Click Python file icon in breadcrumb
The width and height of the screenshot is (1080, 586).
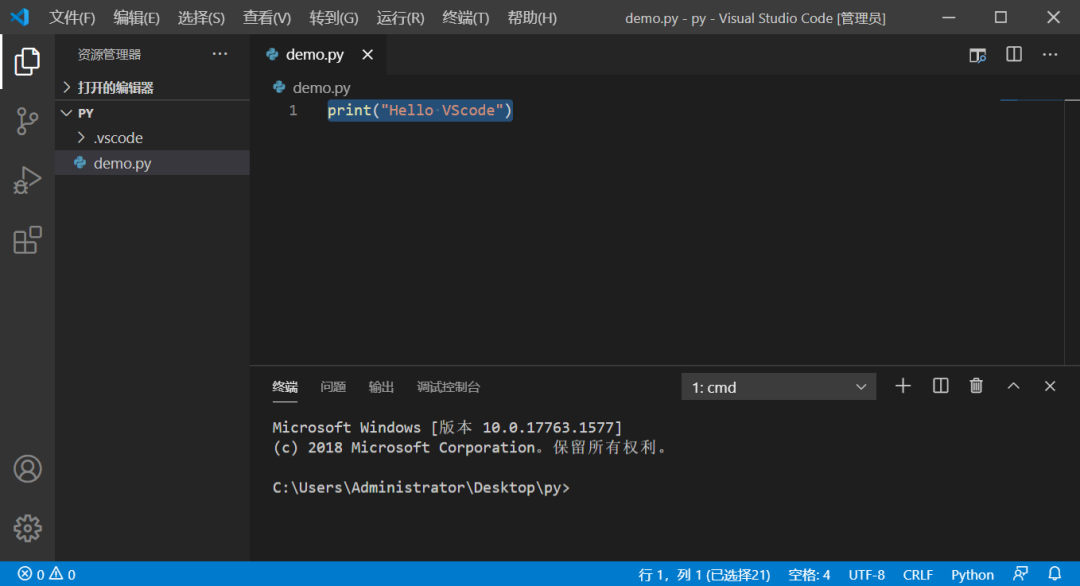[x=279, y=87]
